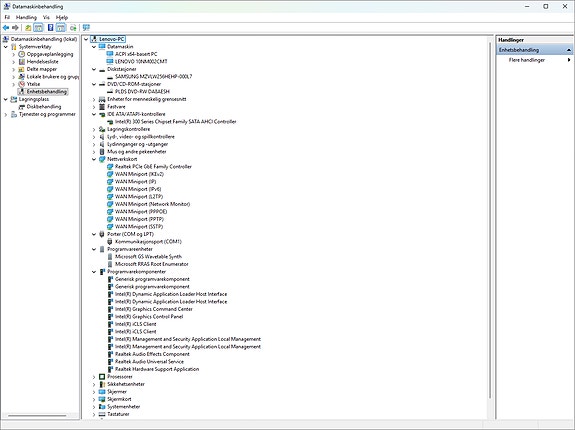
Task: Open the Handling menu
Action: (x=26, y=17)
